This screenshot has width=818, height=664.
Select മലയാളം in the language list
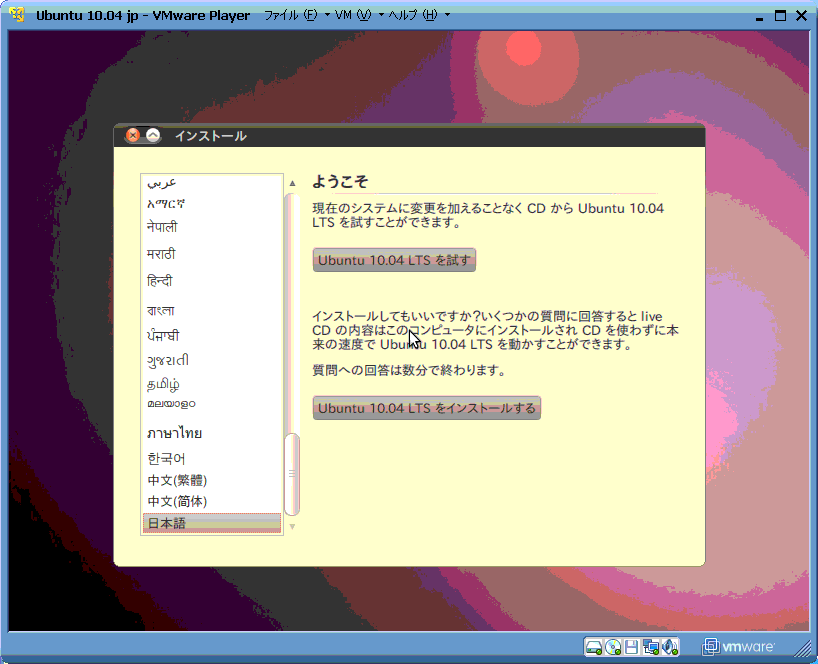[212, 404]
